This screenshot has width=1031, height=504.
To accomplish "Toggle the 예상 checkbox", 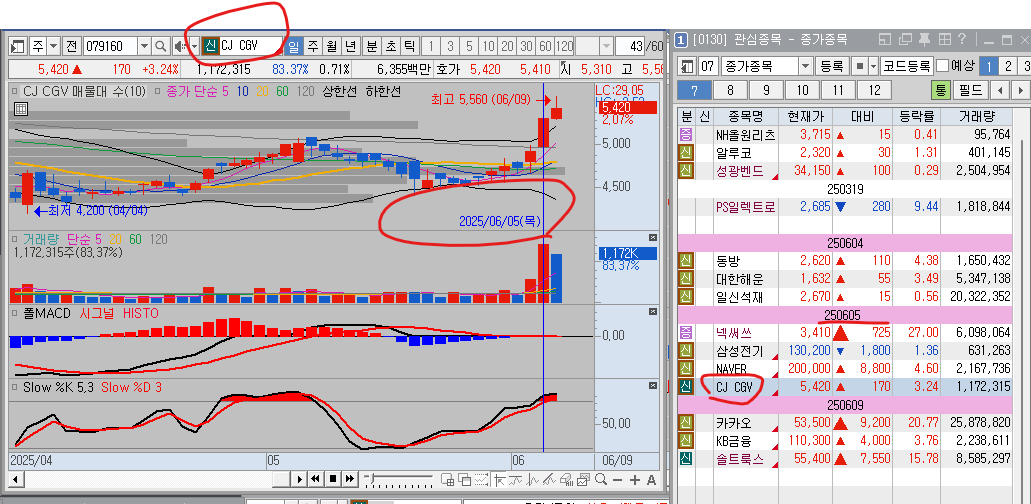I will pyautogui.click(x=942, y=66).
